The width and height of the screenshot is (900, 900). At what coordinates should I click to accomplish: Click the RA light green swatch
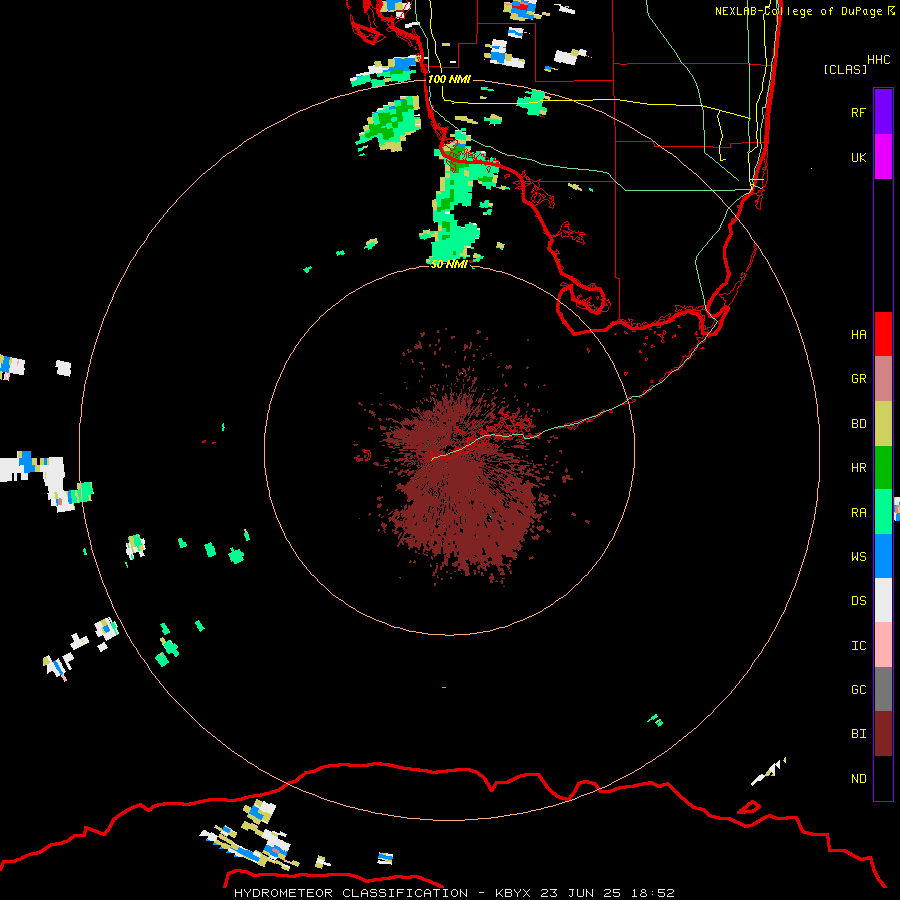(883, 512)
